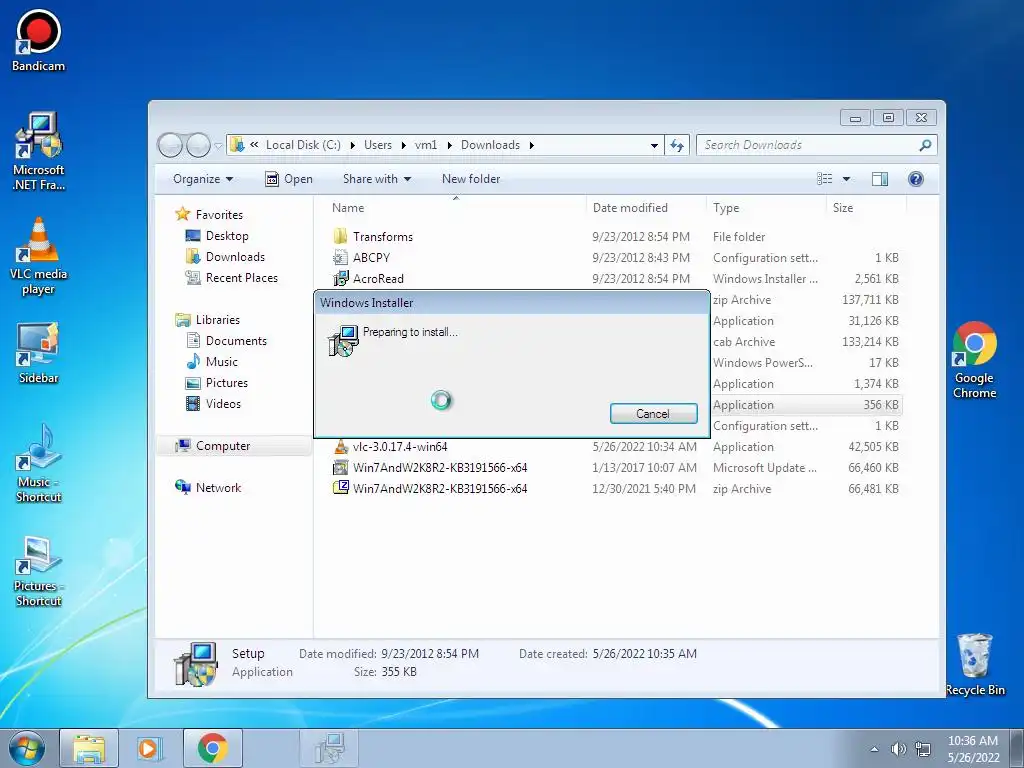Click the Open toolbar button
Screen dimensions: 1024x768
click(x=289, y=179)
